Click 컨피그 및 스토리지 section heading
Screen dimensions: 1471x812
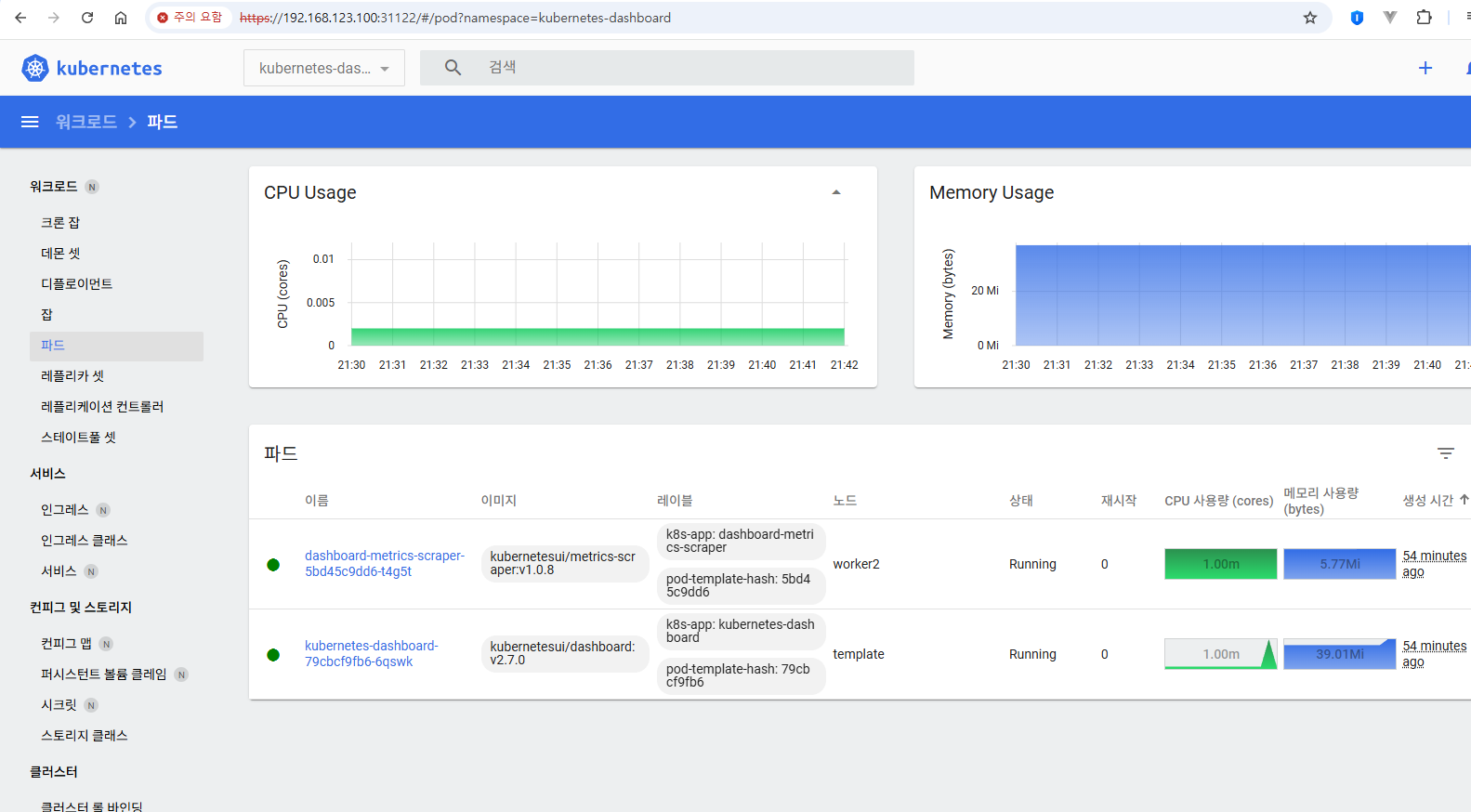(x=81, y=608)
